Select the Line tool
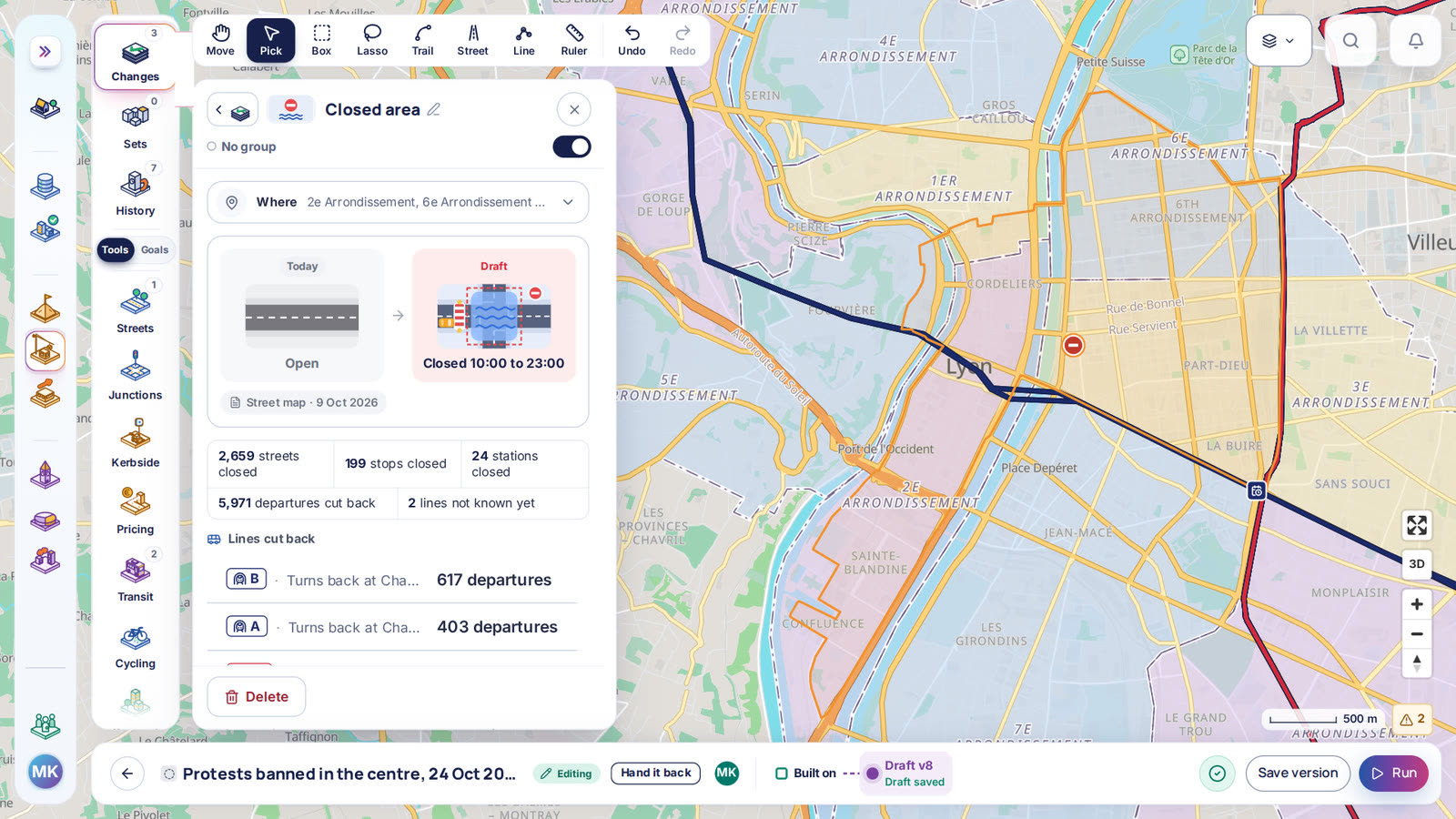 click(x=524, y=40)
